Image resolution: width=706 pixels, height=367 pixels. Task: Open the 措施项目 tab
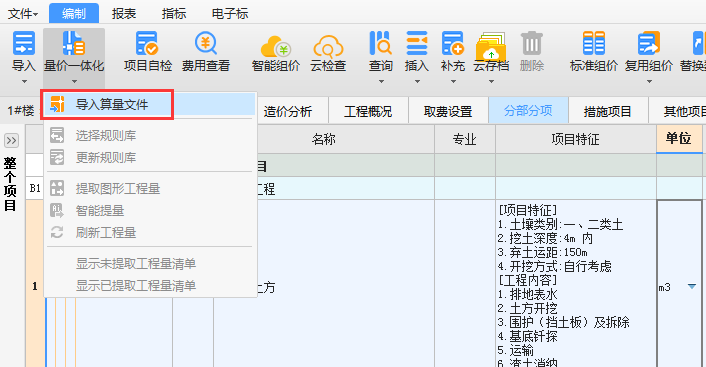pyautogui.click(x=608, y=111)
